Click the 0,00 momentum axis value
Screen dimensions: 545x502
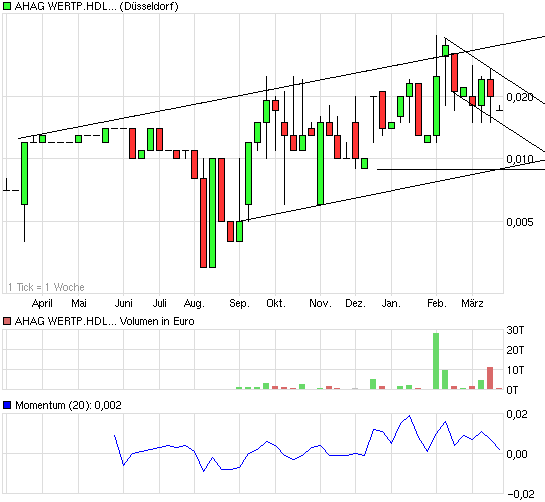pyautogui.click(x=517, y=454)
